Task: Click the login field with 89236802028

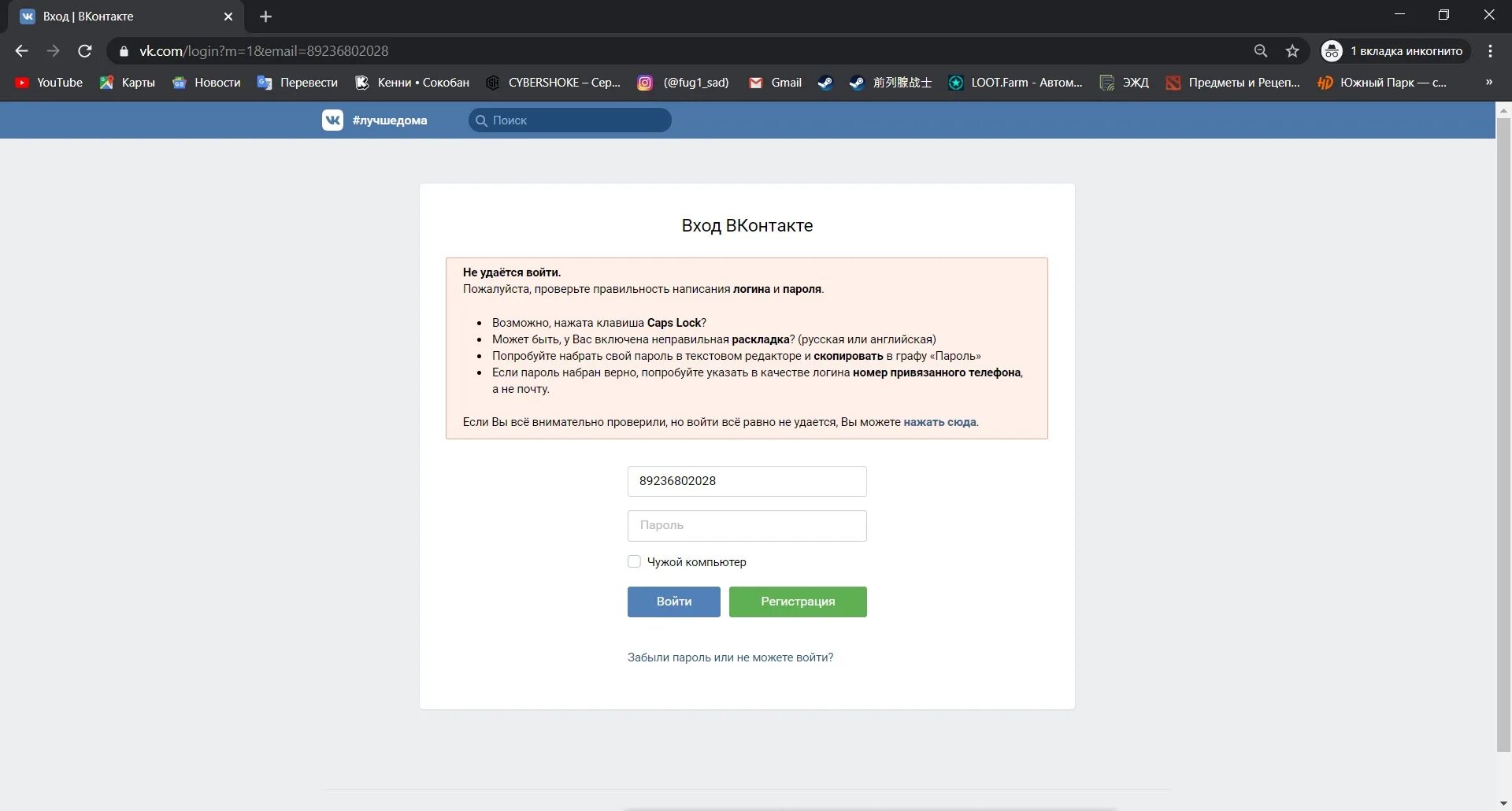Action: pos(747,481)
